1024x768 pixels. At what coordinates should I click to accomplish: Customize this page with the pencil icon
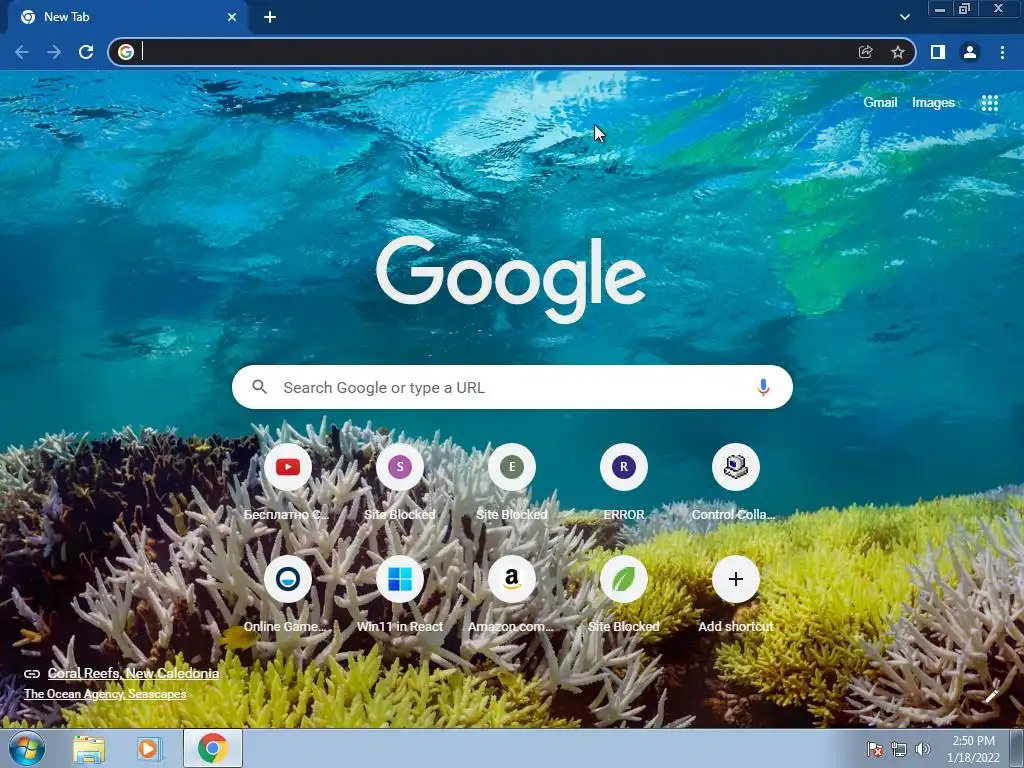[991, 696]
